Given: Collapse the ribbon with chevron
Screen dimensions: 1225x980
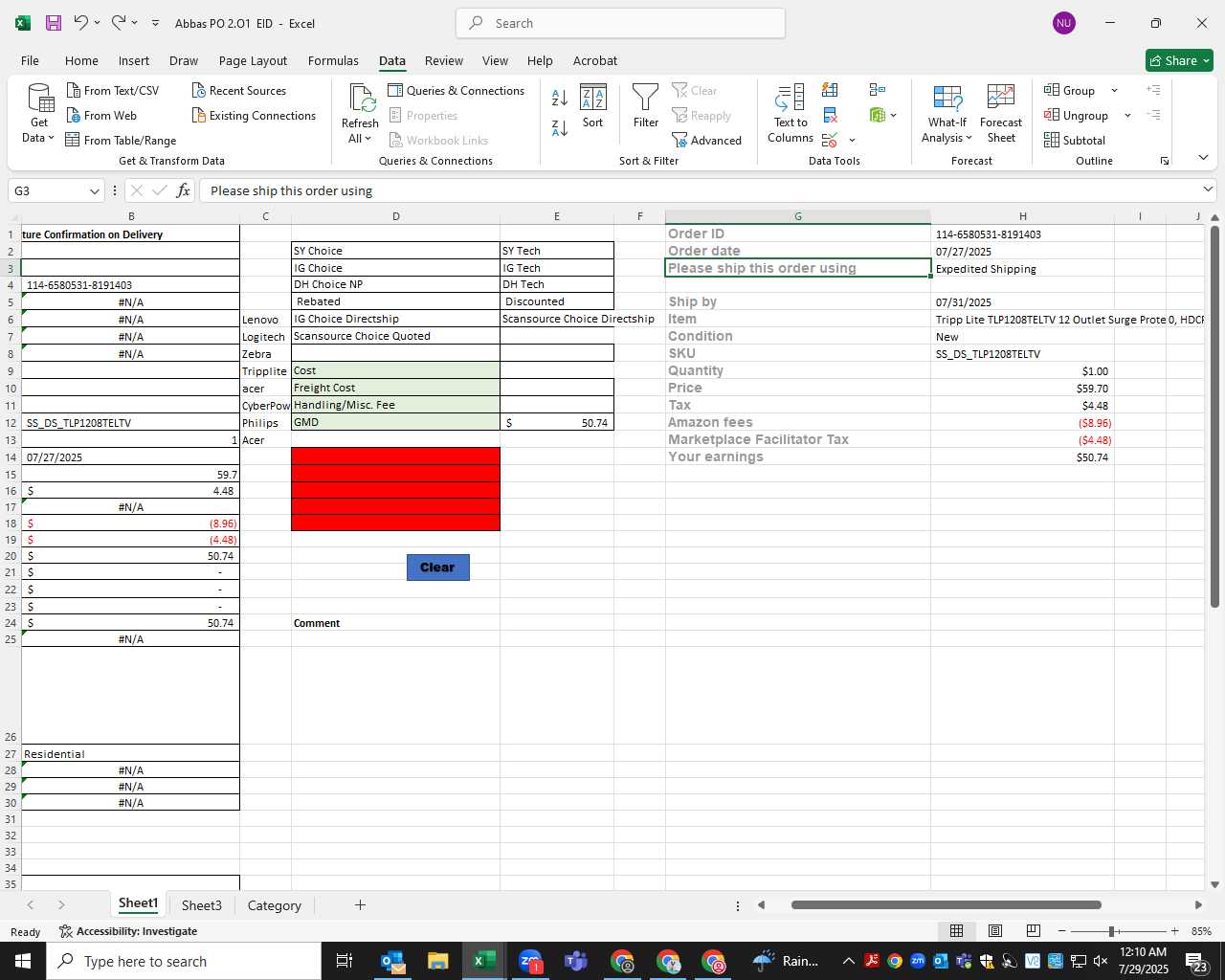Looking at the screenshot, I should coord(1203,157).
